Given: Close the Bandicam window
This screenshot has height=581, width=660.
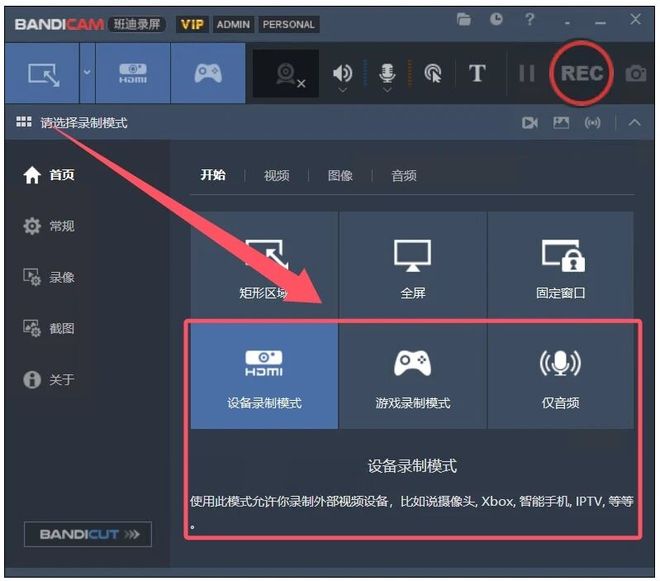Looking at the screenshot, I should (635, 19).
